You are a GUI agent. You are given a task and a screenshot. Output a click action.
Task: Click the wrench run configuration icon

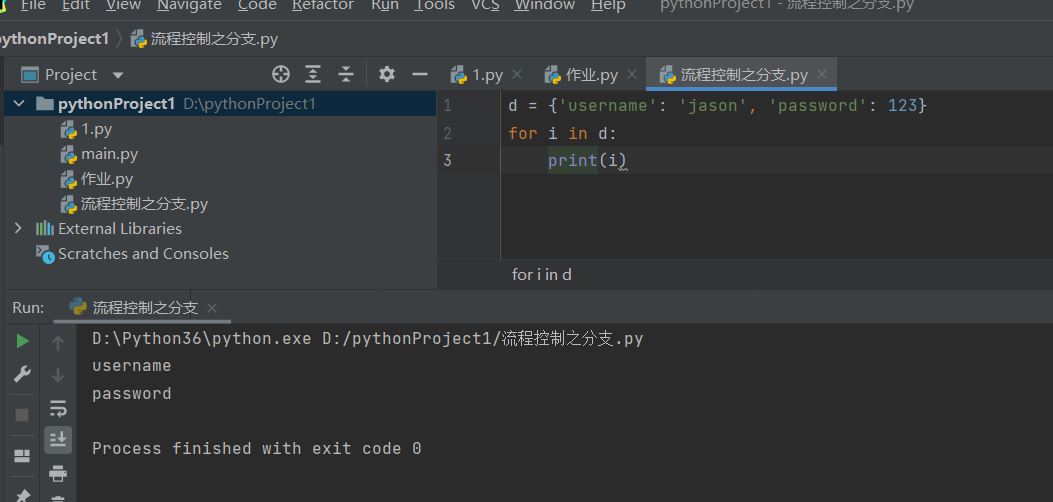click(22, 374)
